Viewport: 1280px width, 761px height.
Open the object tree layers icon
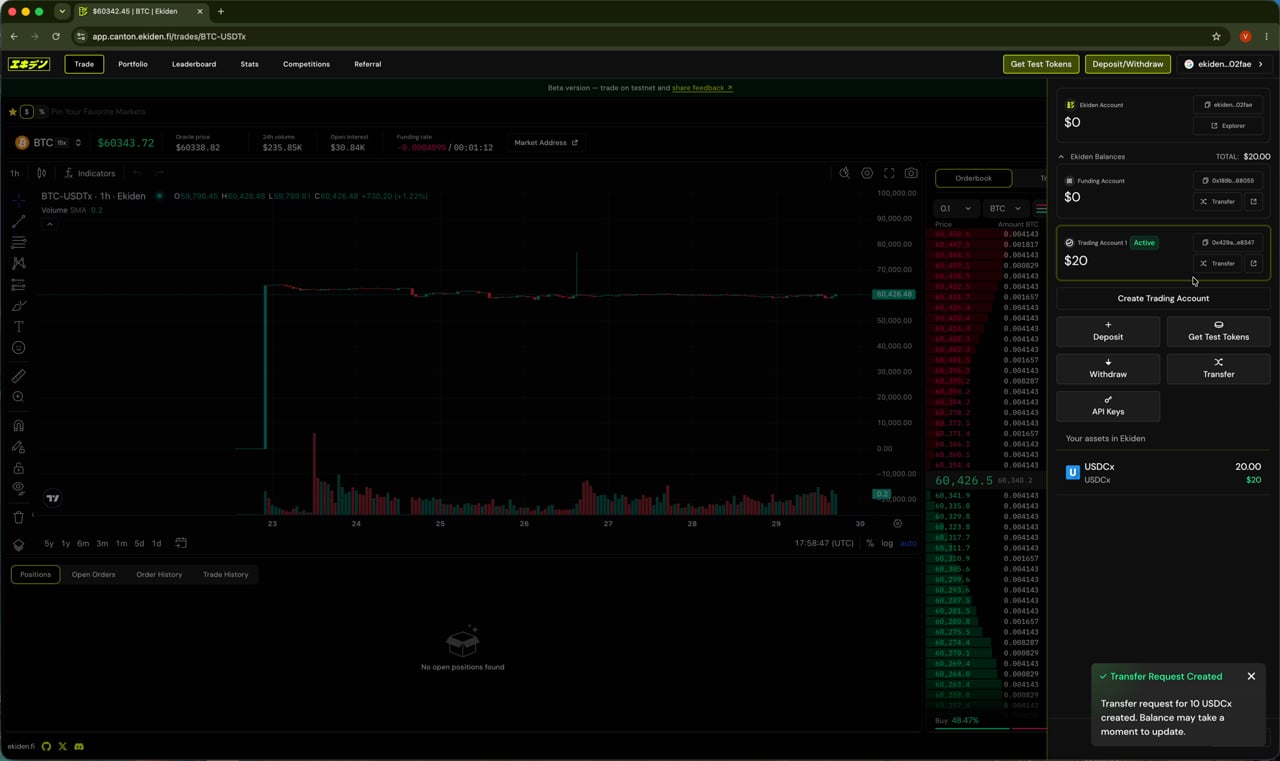point(18,545)
